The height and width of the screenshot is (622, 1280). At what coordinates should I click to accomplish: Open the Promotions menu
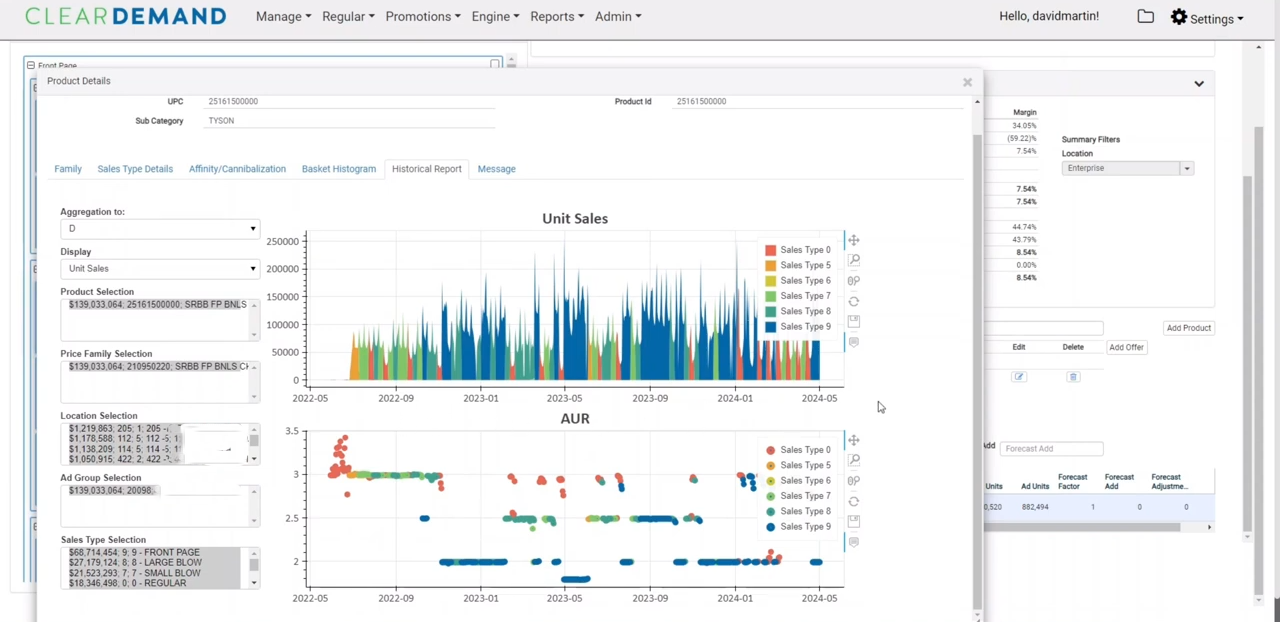point(423,17)
